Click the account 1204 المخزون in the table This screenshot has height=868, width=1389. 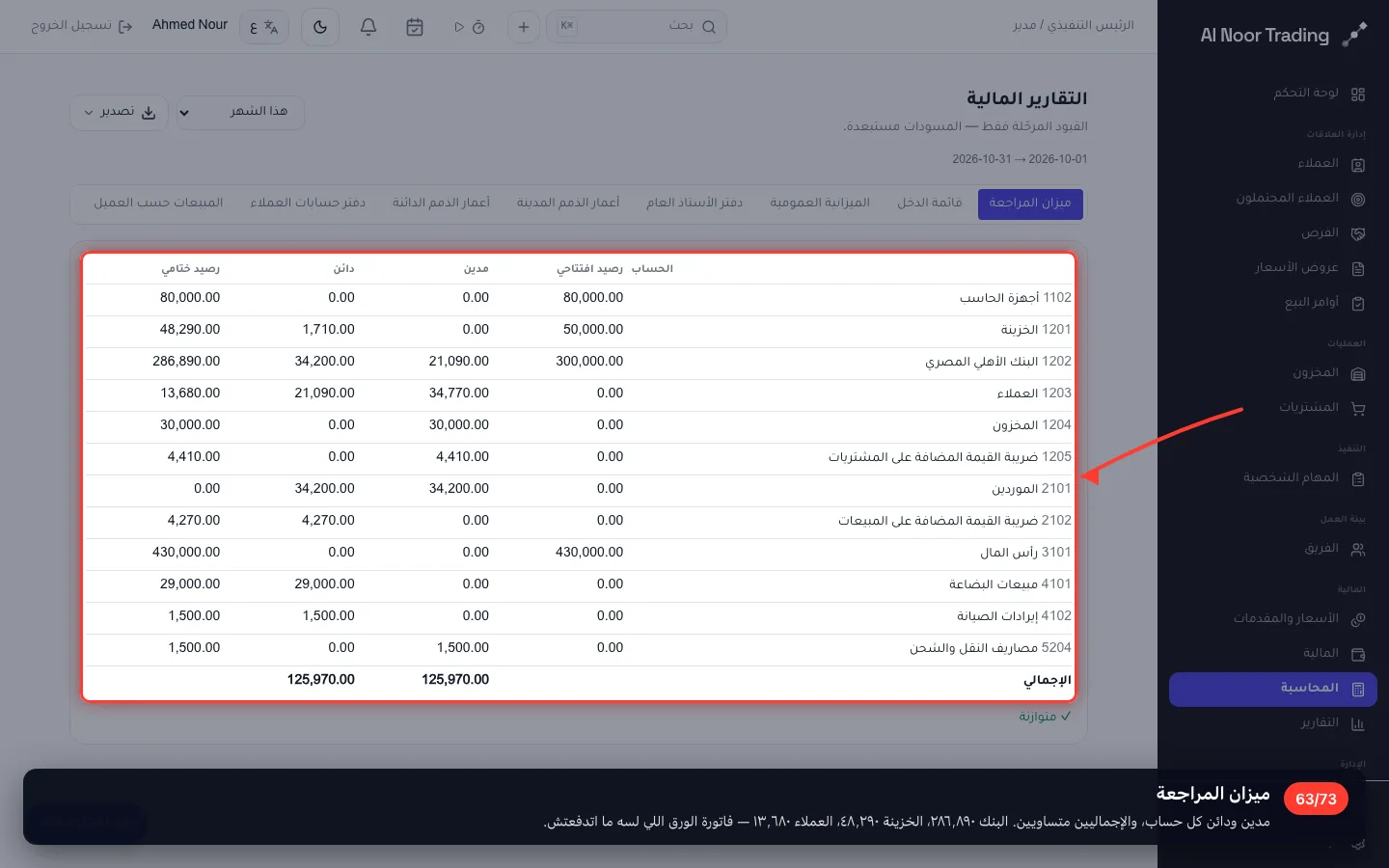1032,425
